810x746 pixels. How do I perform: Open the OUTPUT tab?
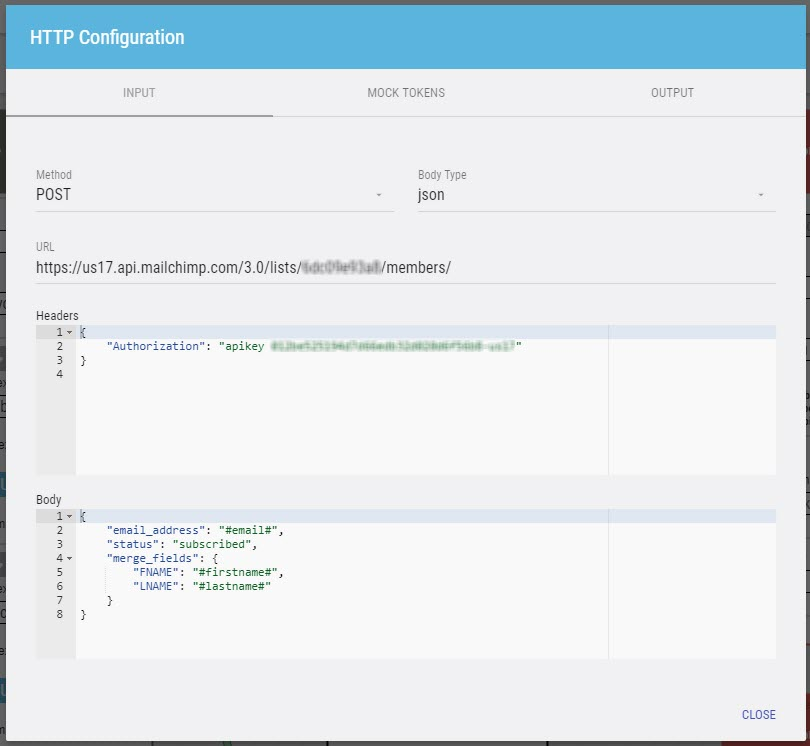(672, 93)
